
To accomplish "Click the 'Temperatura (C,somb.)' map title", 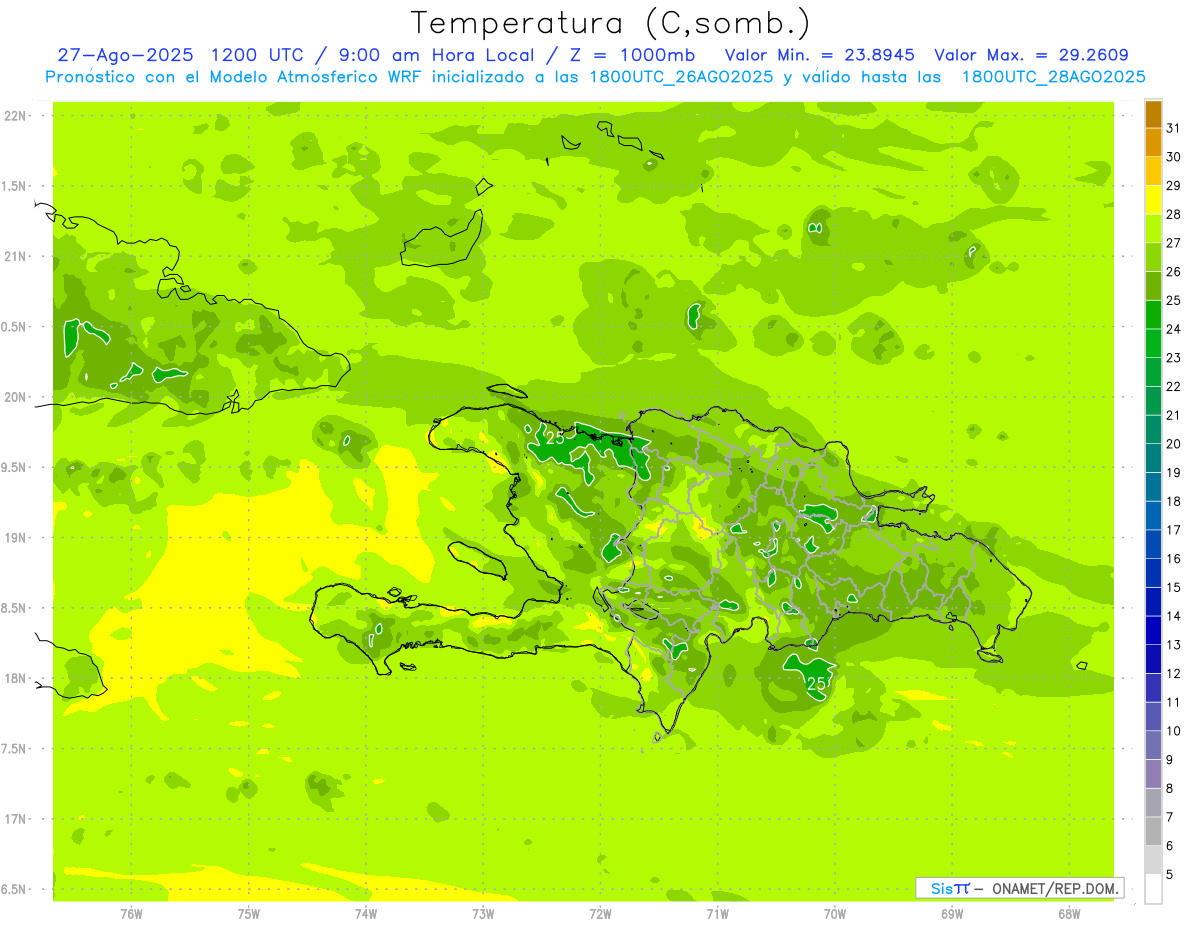I will point(611,23).
